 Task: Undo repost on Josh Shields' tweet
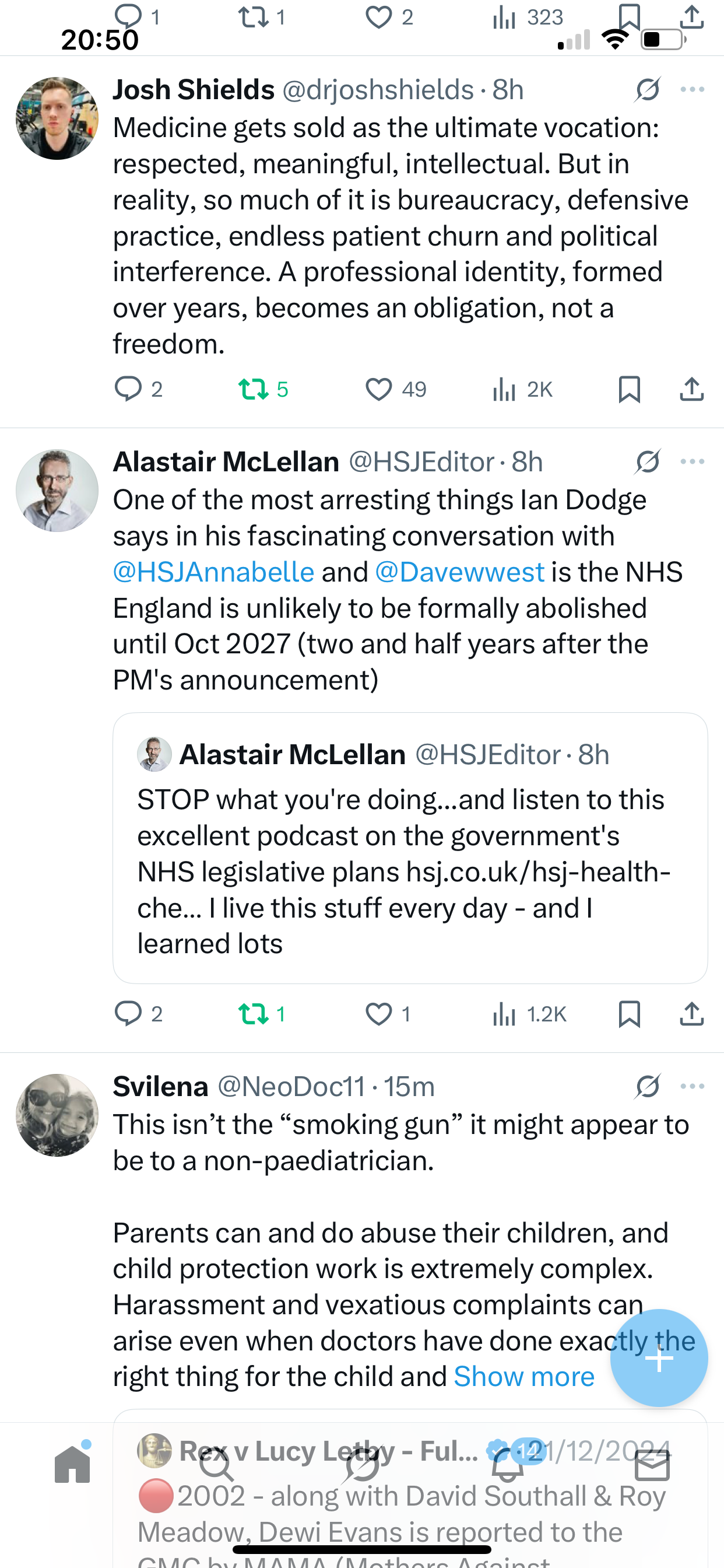[x=253, y=390]
